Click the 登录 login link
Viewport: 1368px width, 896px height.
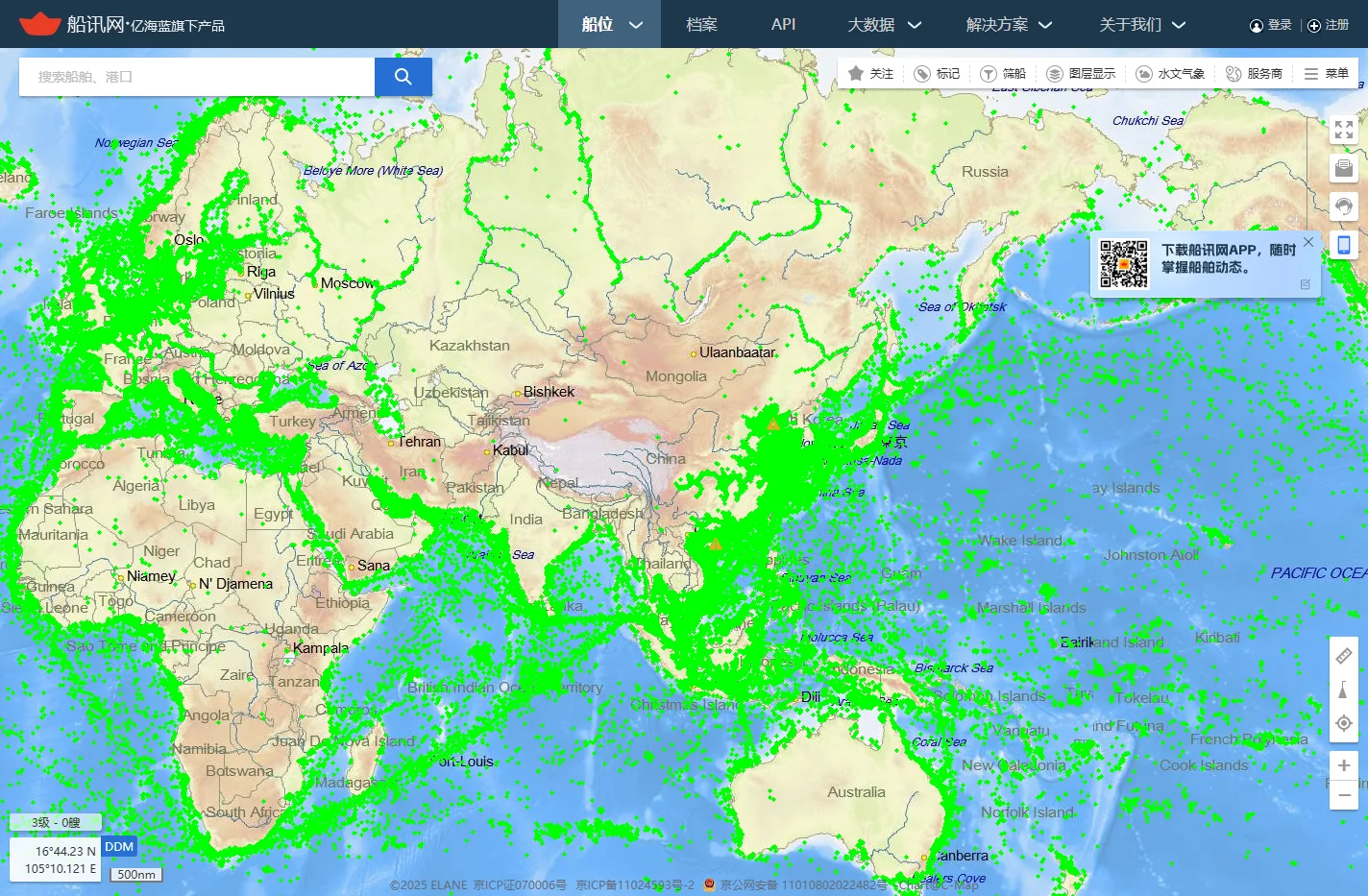1280,25
